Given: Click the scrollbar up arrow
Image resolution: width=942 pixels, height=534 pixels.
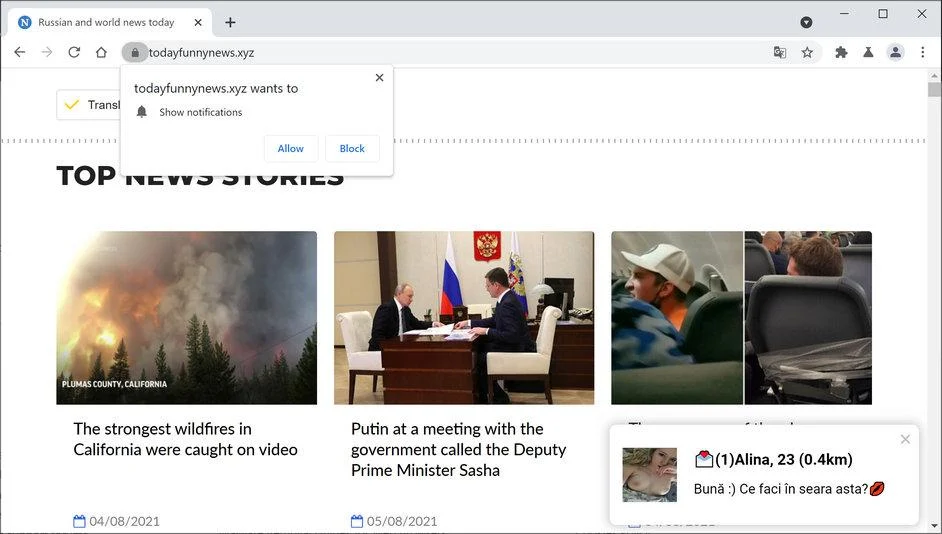Looking at the screenshot, I should point(934,76).
